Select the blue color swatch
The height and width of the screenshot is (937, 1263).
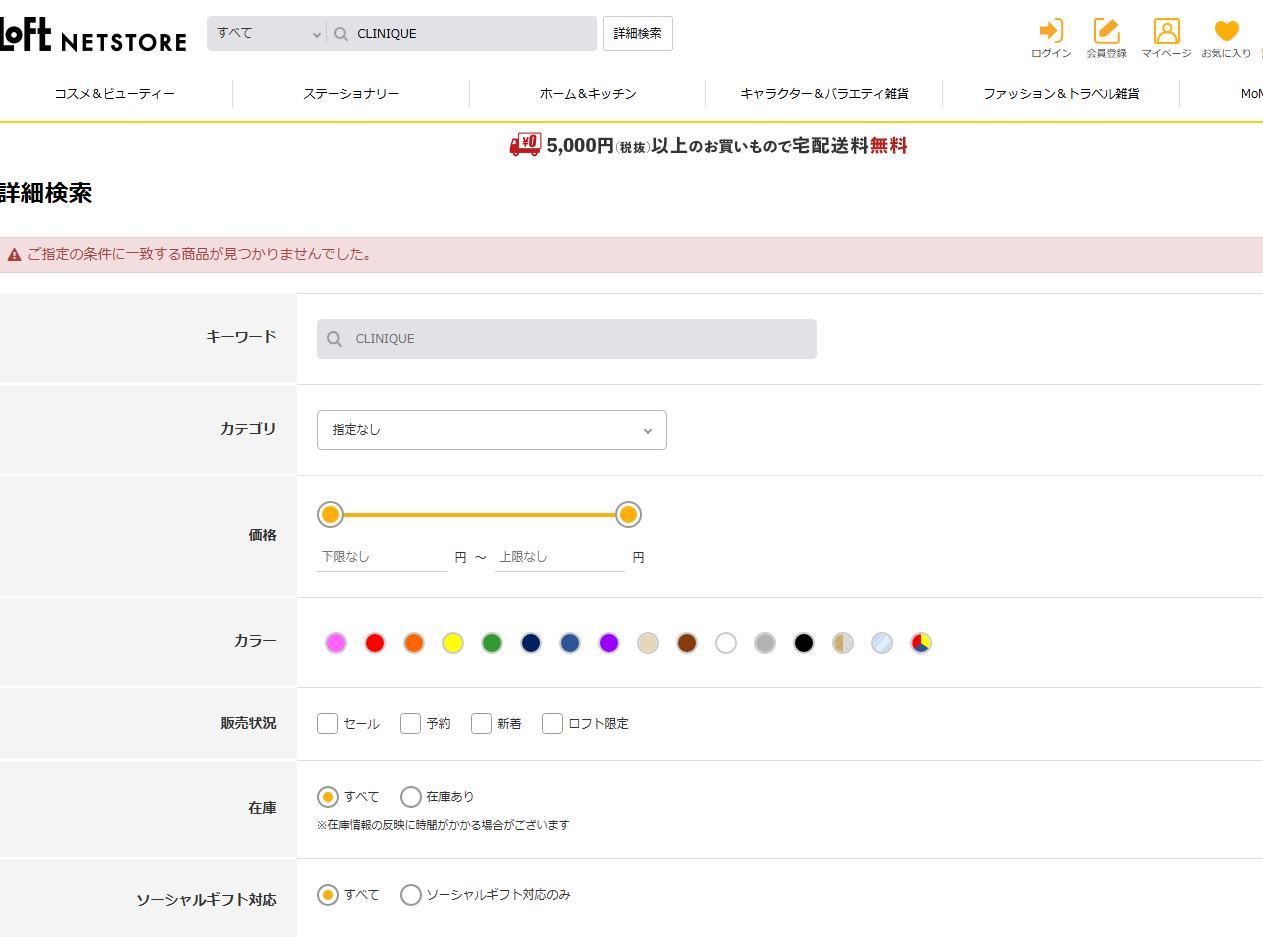[570, 643]
